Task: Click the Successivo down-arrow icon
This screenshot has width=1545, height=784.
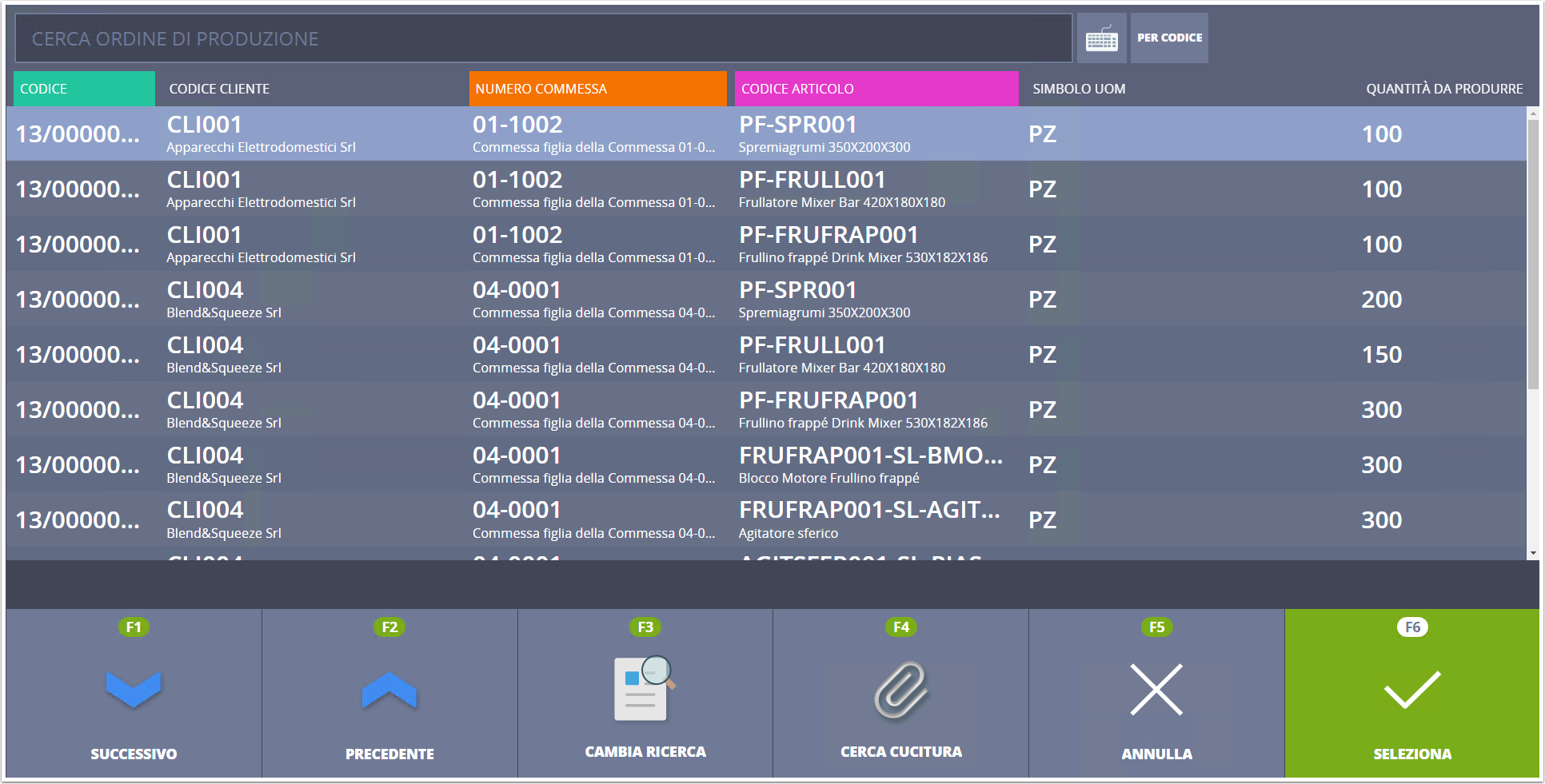Action: pos(134,689)
